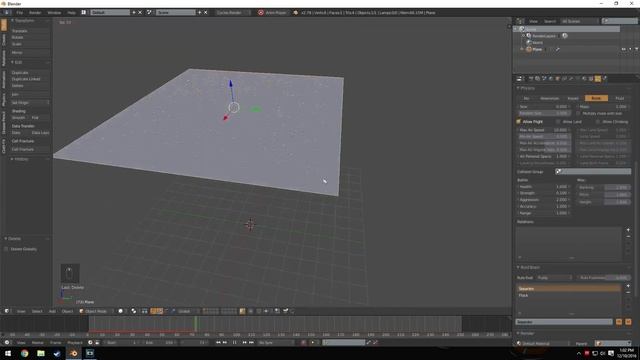Click the Blender logo in info header
This screenshot has width=640, height=360.
(x=296, y=13)
